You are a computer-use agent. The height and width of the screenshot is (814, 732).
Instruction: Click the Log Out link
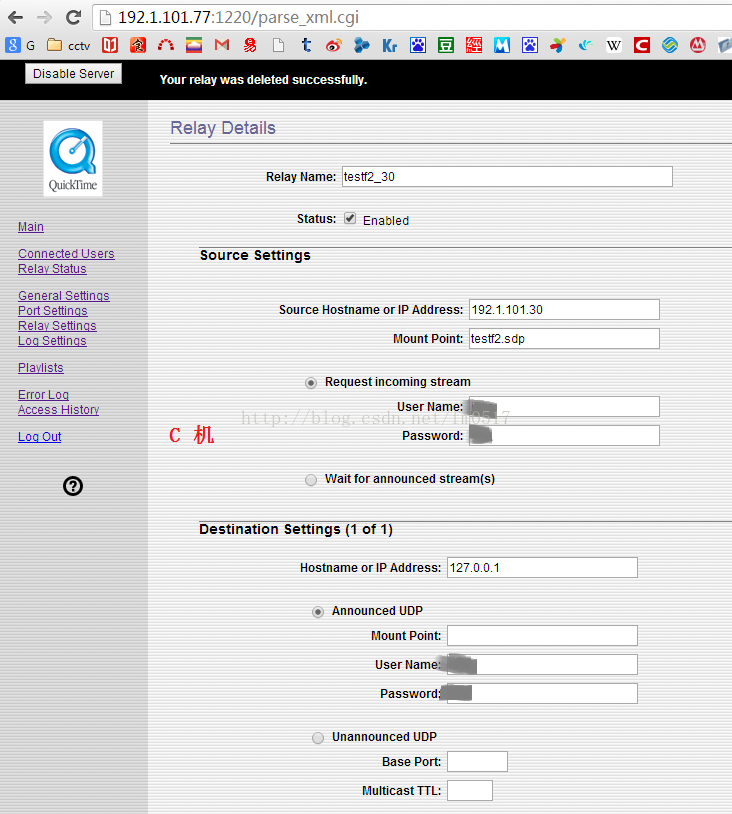click(39, 437)
